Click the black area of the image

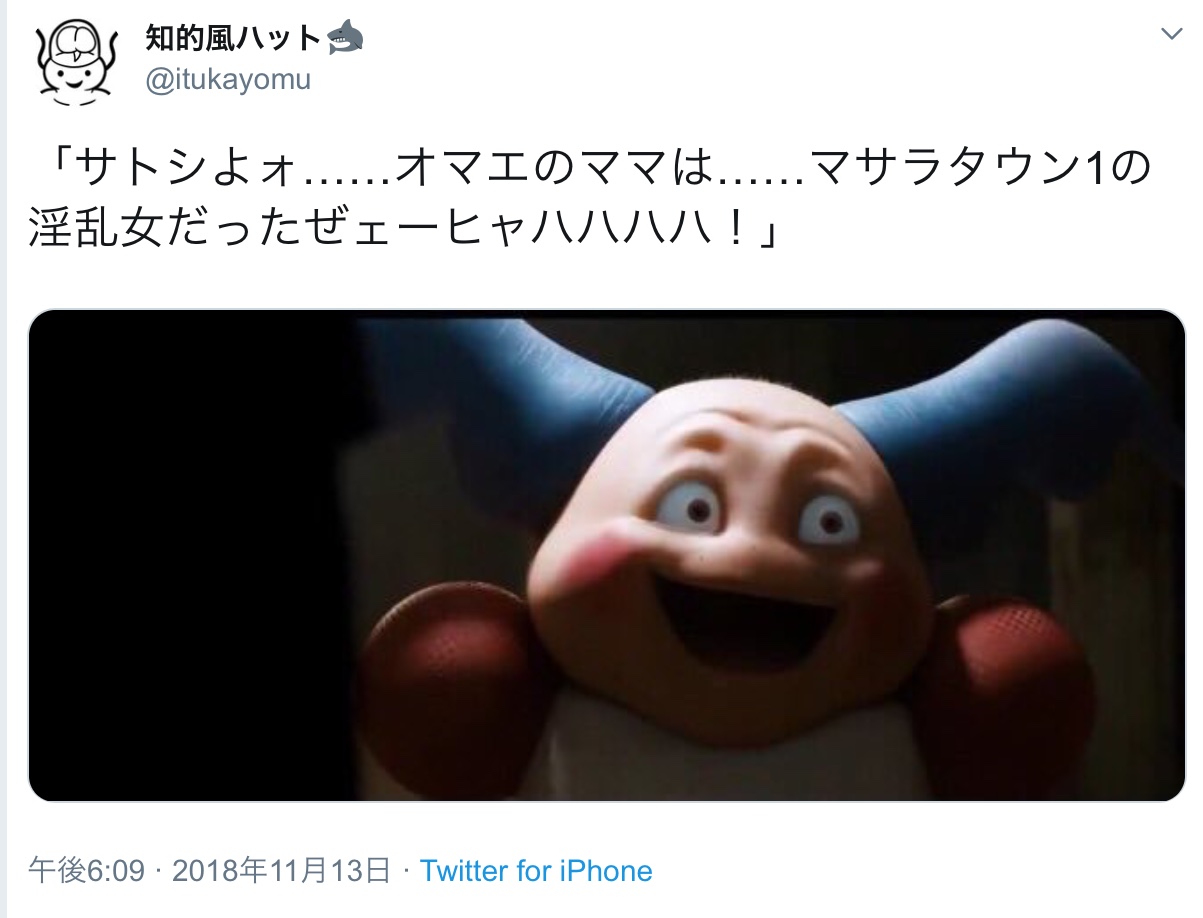(190, 556)
